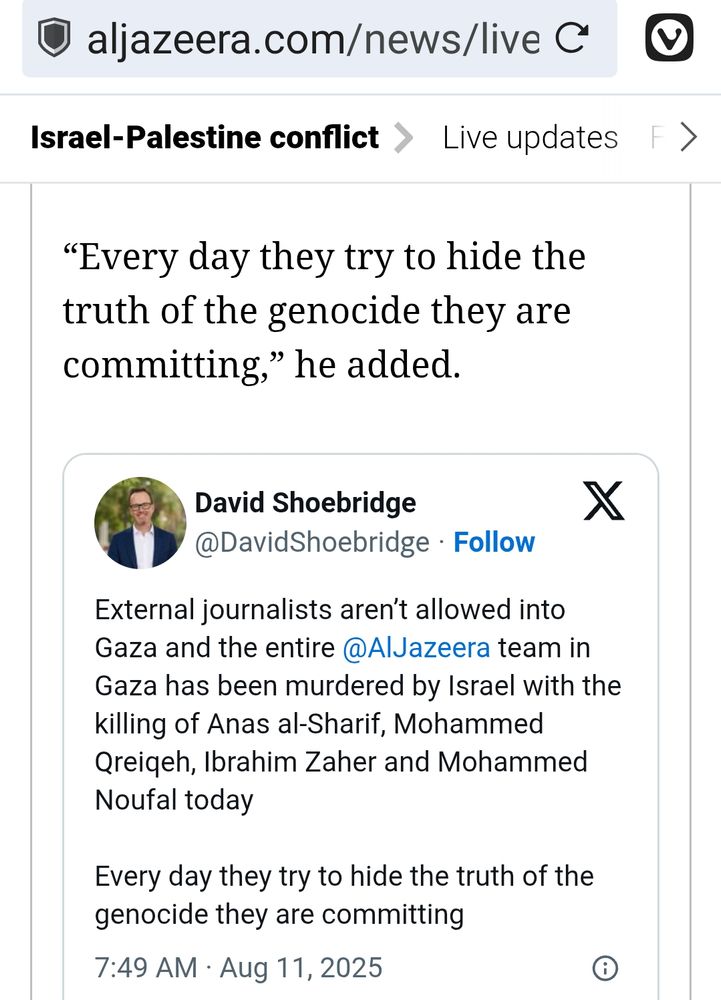Switch to the Live updates section

(530, 137)
